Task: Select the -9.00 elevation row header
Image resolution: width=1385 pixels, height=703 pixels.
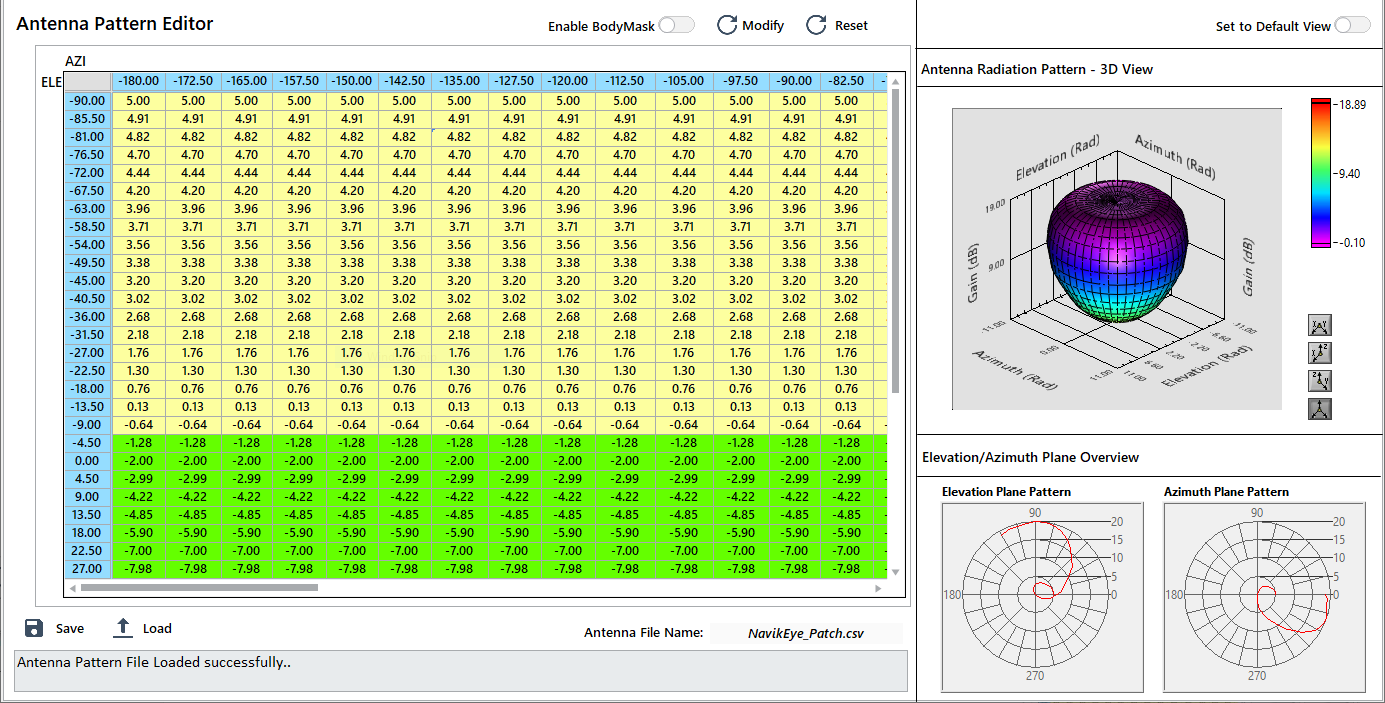Action: click(88, 424)
